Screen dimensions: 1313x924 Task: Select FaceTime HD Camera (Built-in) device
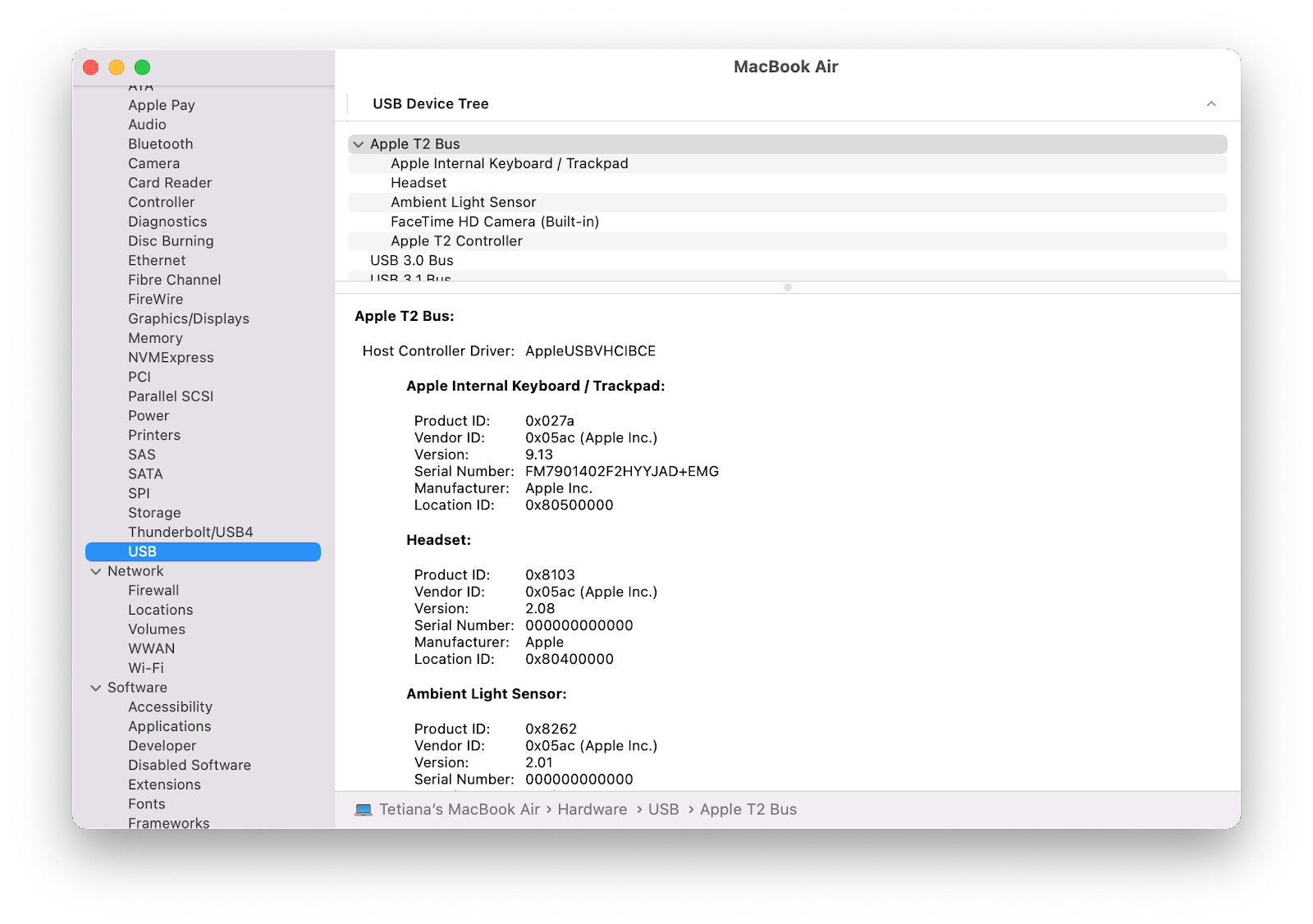495,222
